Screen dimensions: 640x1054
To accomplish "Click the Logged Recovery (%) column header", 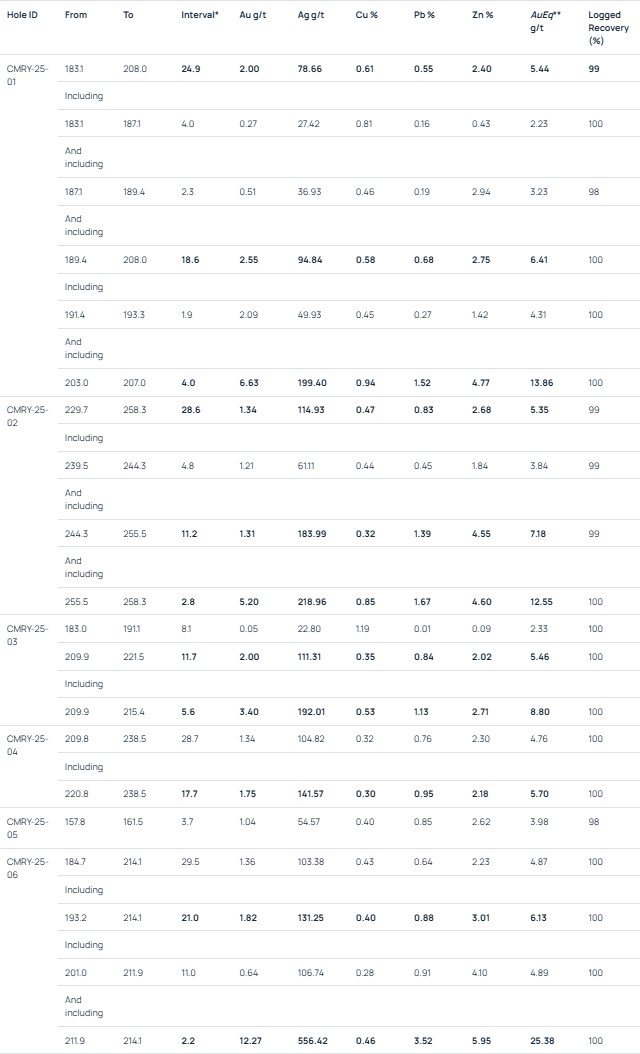I will click(605, 28).
